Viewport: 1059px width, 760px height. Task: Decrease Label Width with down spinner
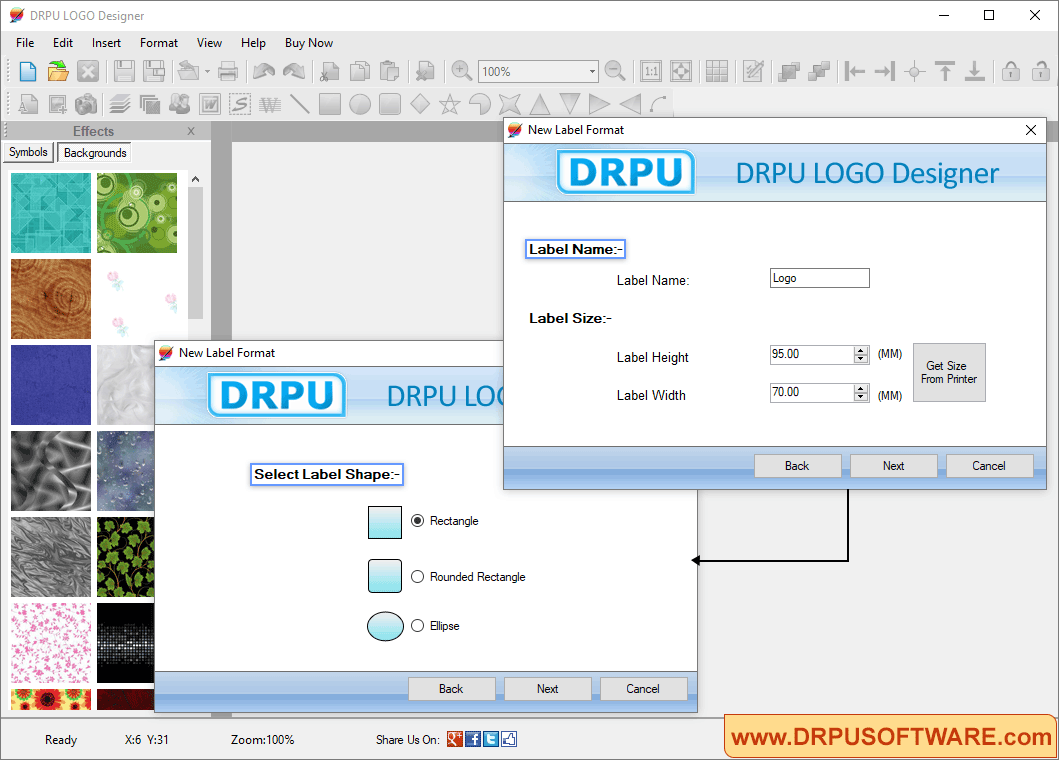pos(860,397)
